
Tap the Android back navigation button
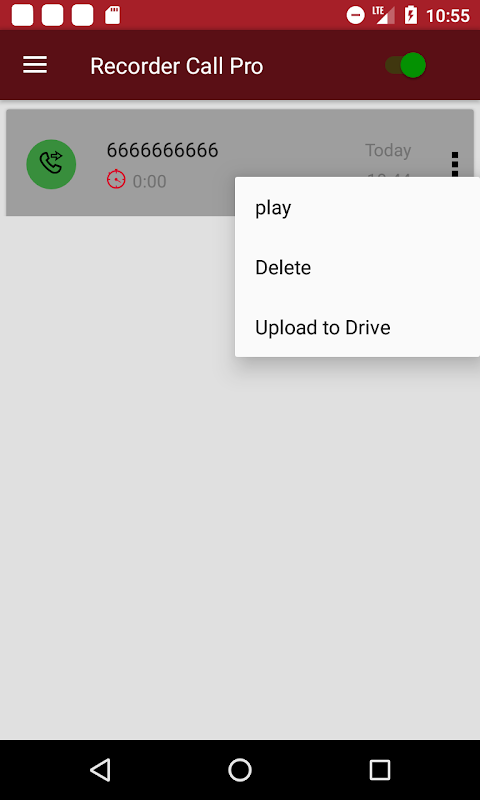click(x=100, y=770)
